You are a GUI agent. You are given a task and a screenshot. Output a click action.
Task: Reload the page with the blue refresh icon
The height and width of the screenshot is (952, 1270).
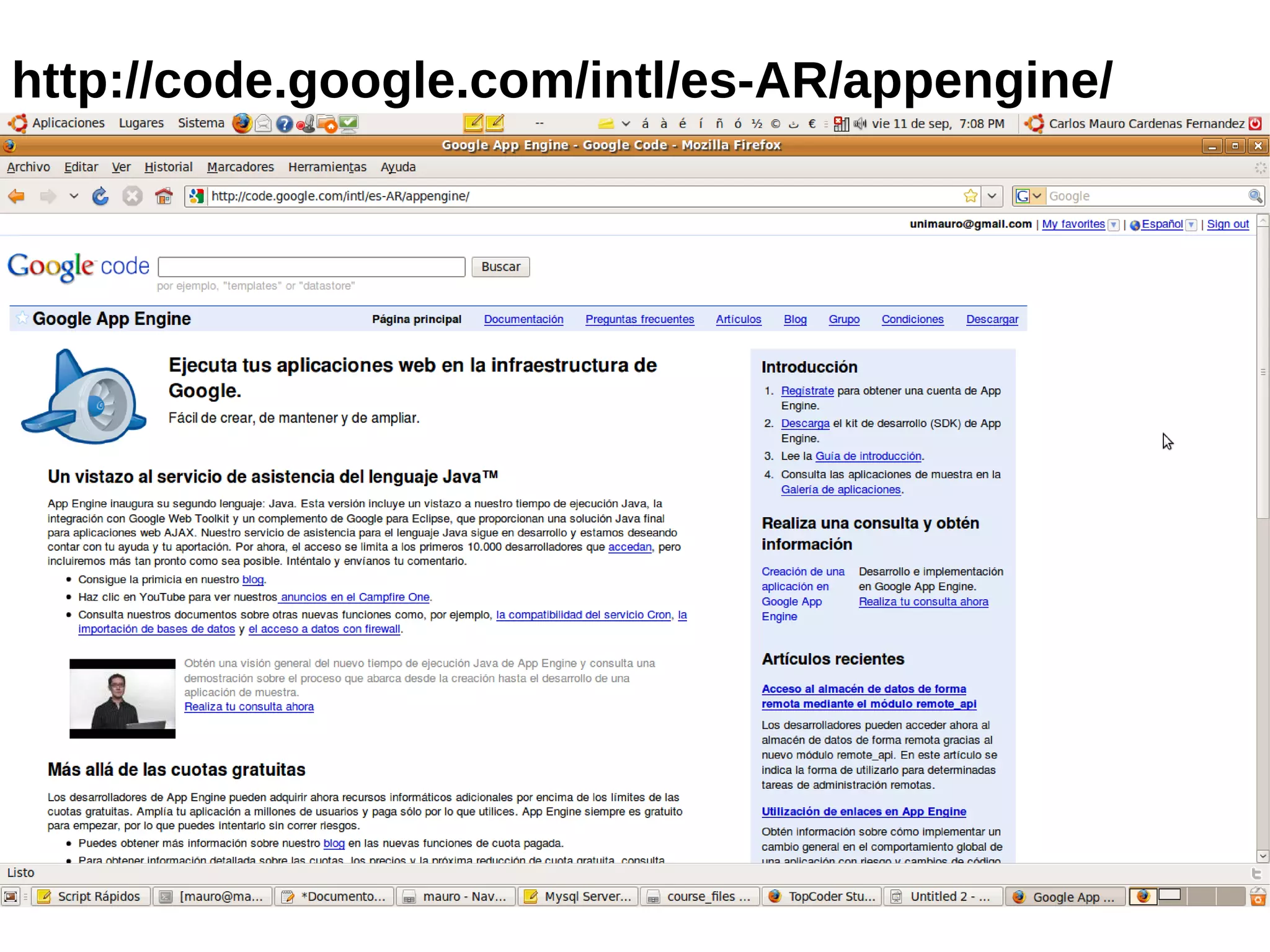100,197
